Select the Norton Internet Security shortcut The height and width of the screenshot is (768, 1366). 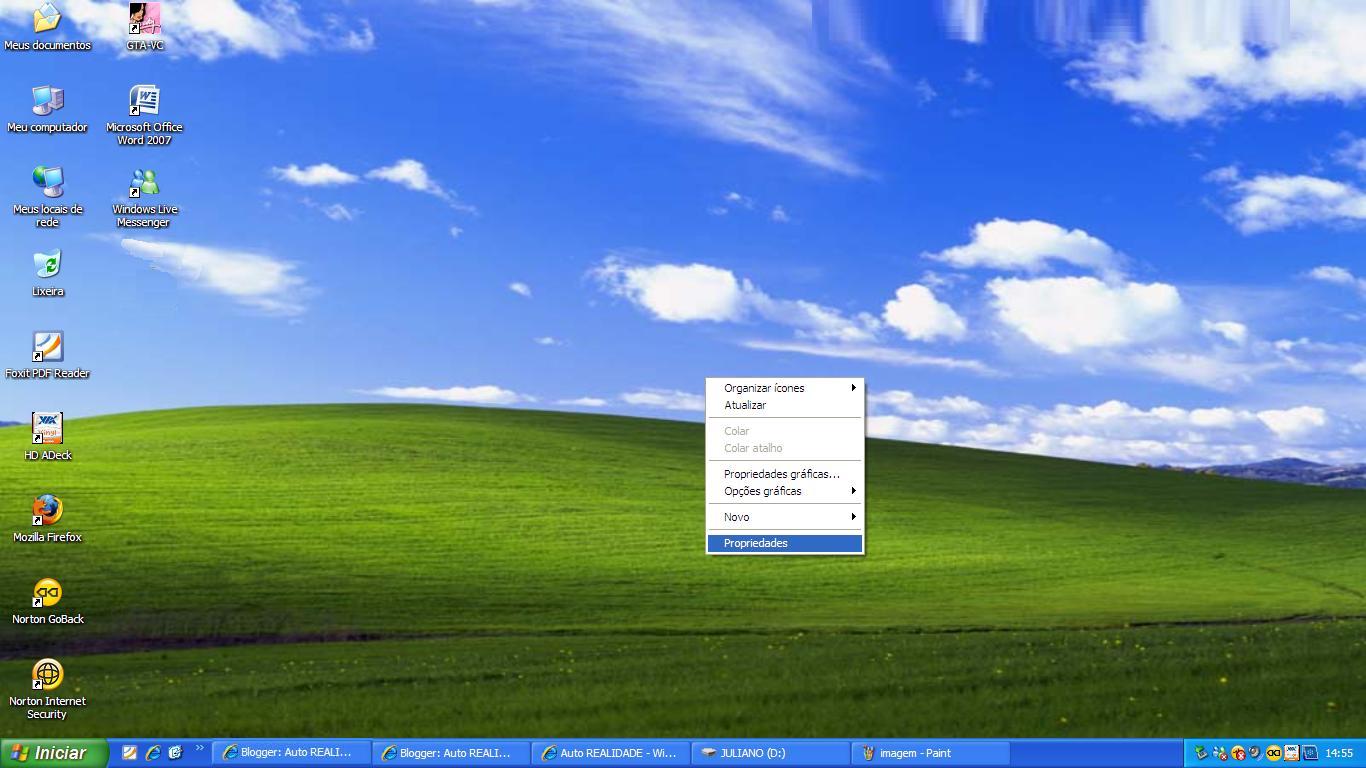(47, 688)
